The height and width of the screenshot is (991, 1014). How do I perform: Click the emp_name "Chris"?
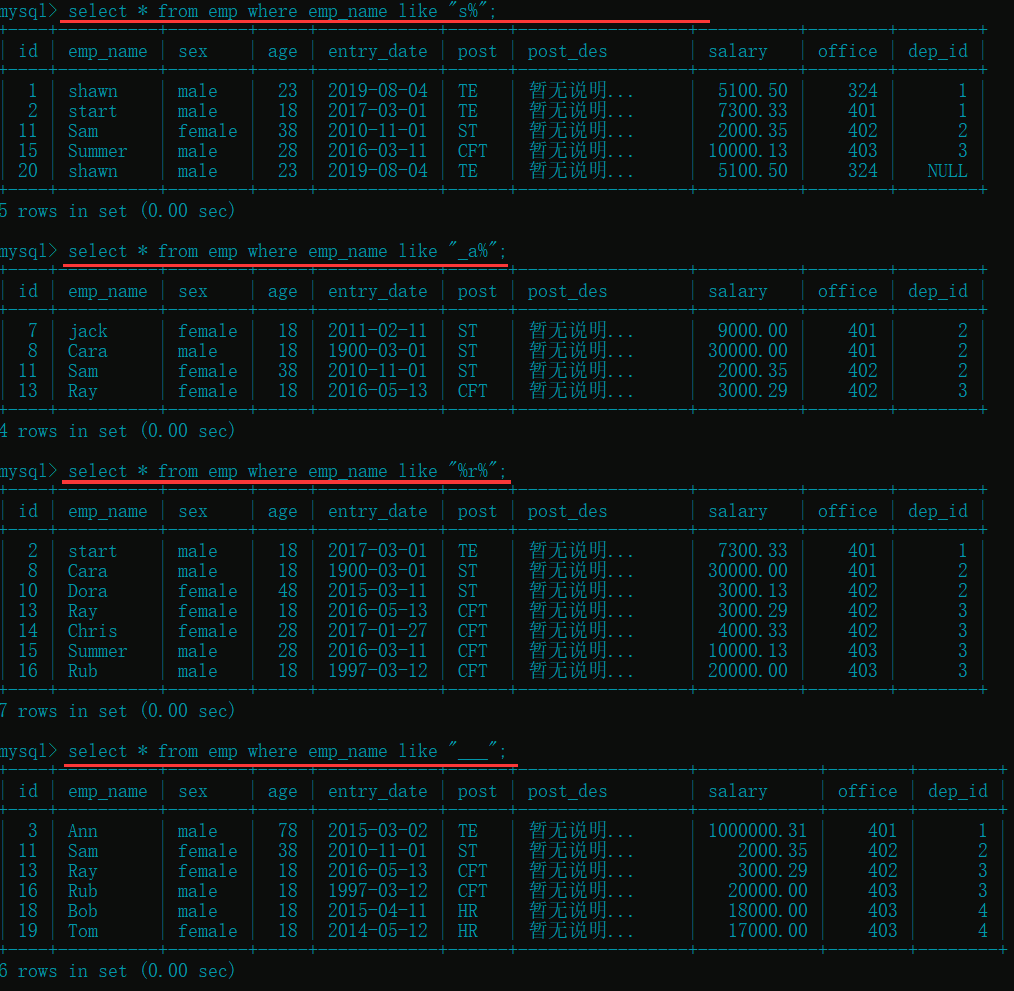92,631
